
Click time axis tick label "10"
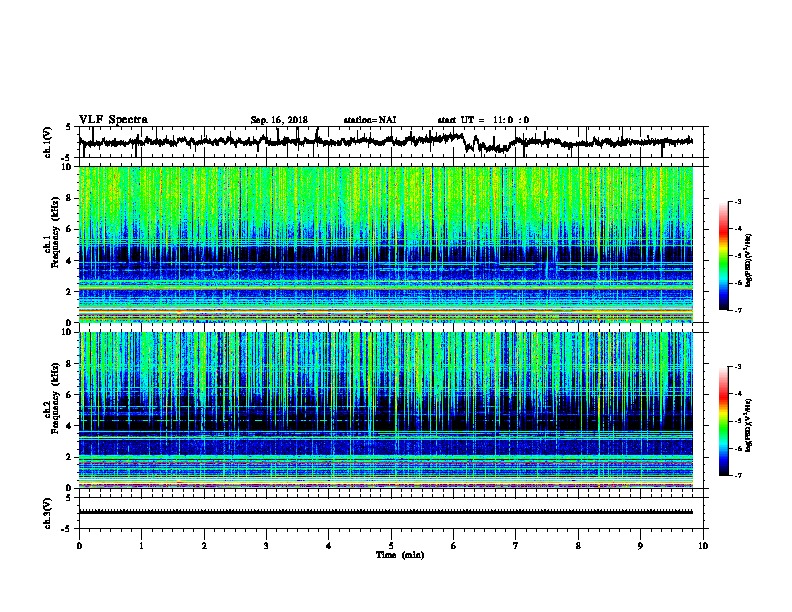coord(703,546)
